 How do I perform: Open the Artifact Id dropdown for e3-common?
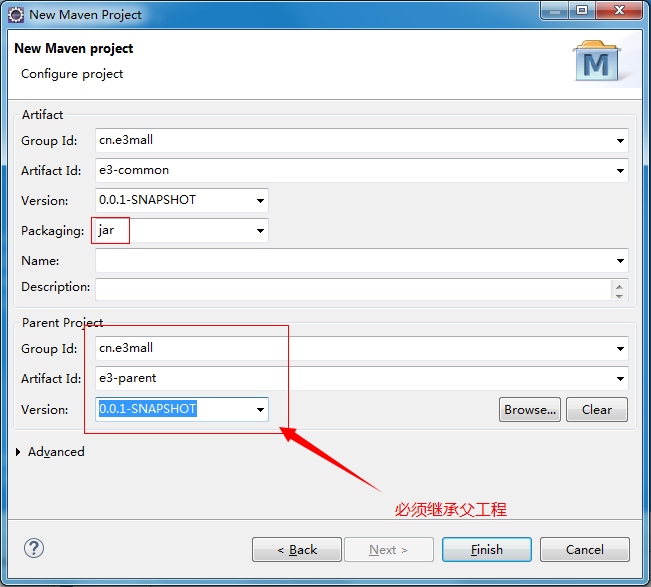click(620, 171)
